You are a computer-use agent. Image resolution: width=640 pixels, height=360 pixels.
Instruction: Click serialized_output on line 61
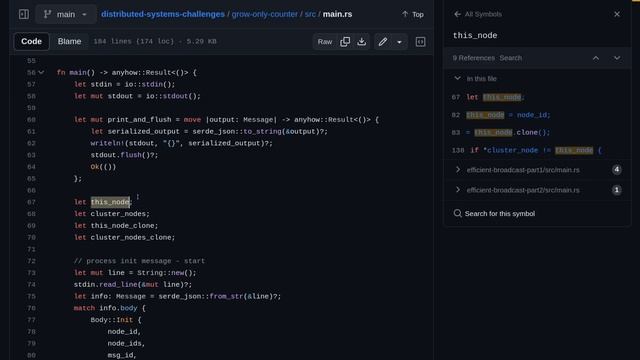(x=143, y=131)
